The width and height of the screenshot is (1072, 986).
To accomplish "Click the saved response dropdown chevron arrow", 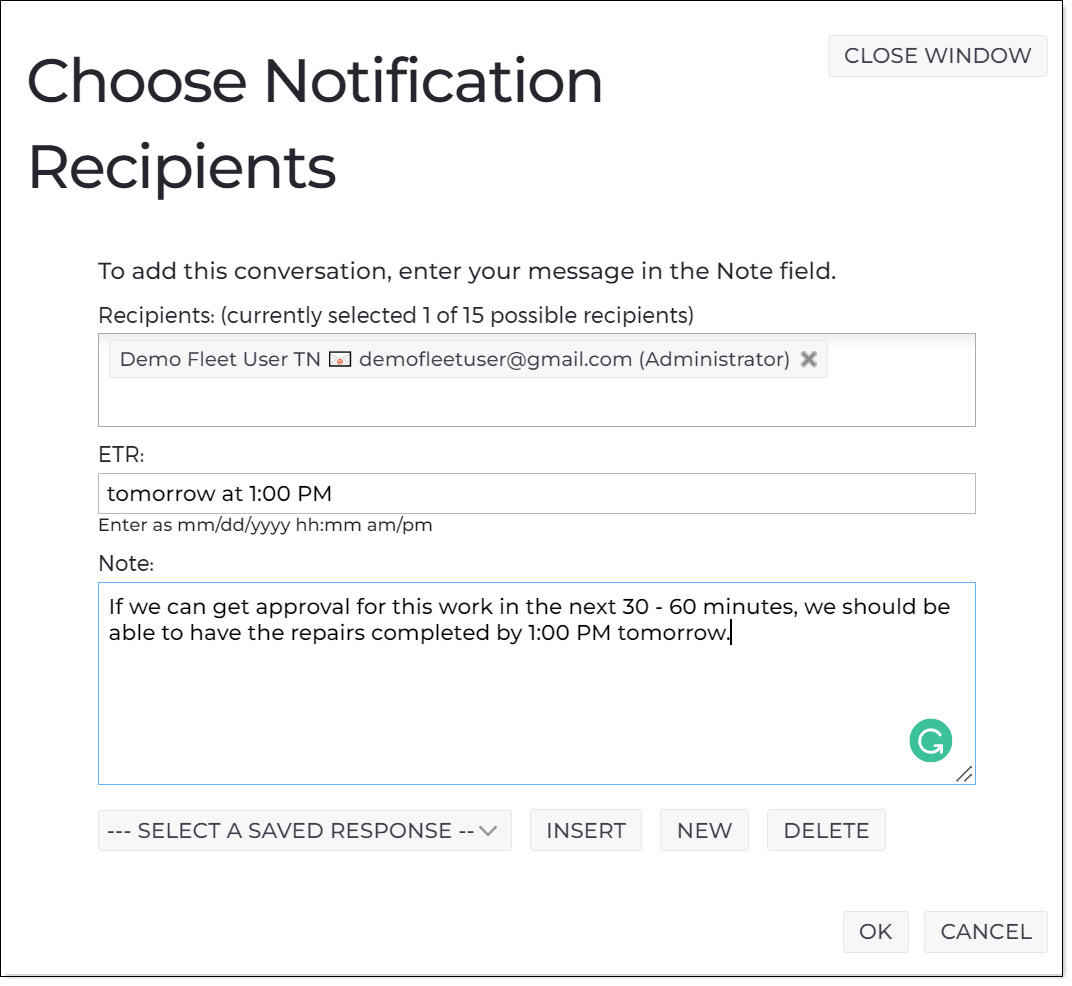I will (x=488, y=831).
